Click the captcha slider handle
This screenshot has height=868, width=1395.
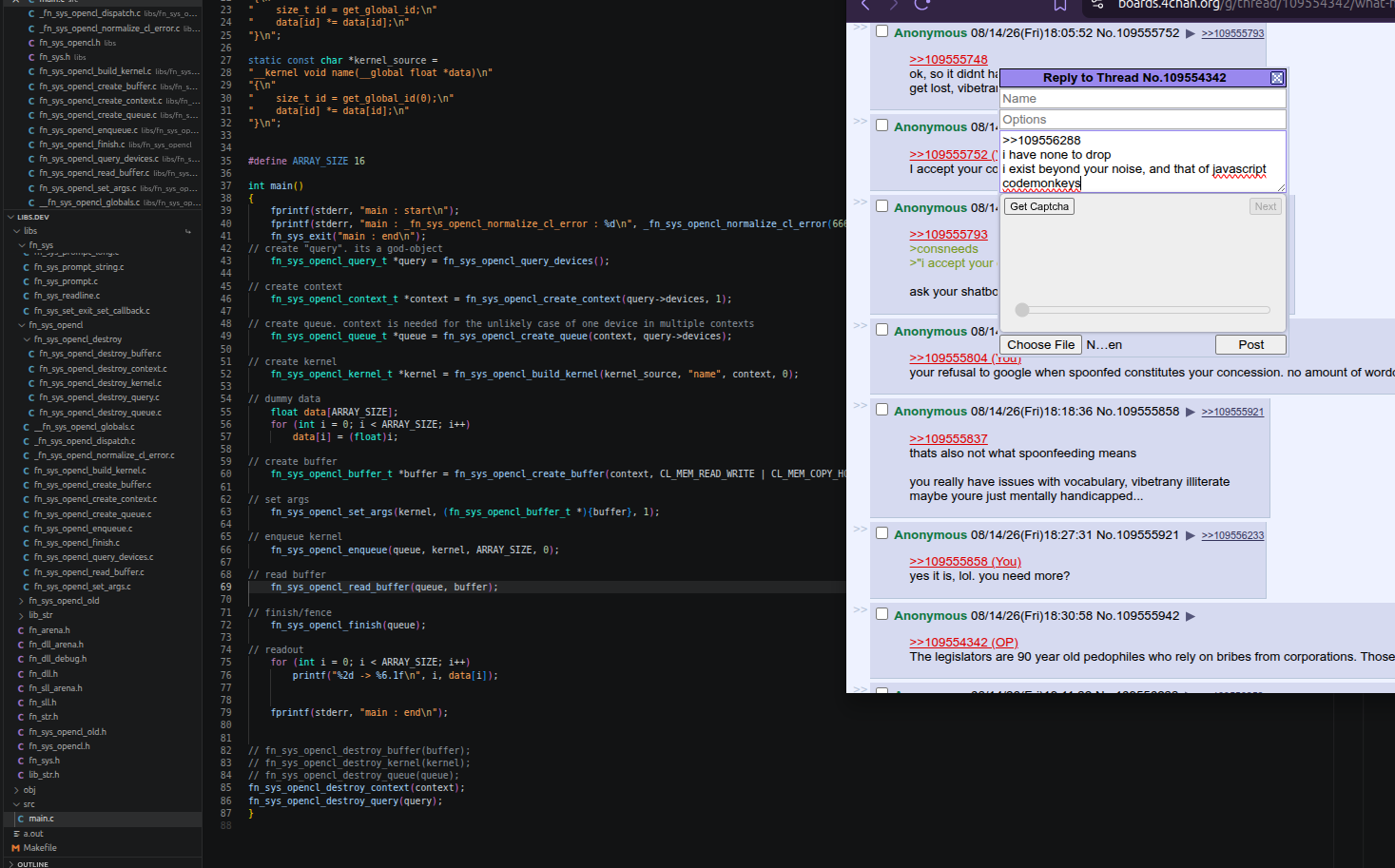pos(1022,310)
